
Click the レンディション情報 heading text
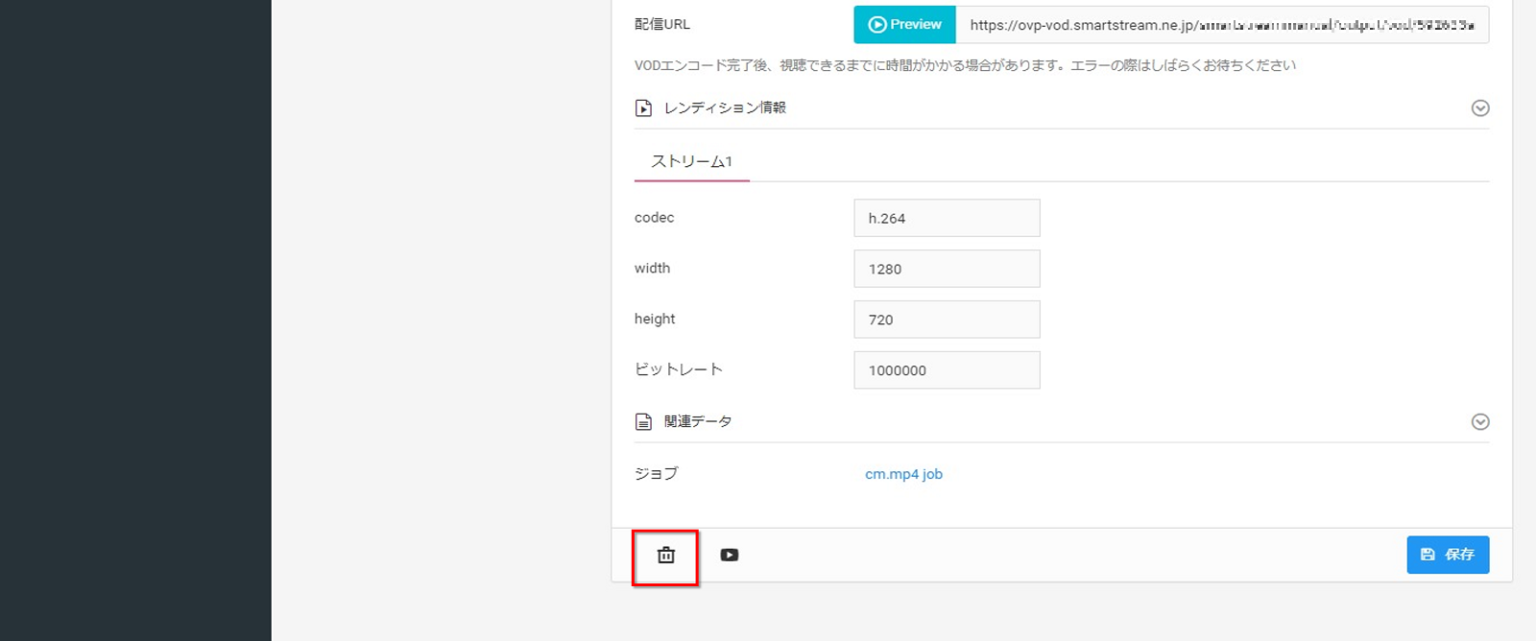(725, 107)
